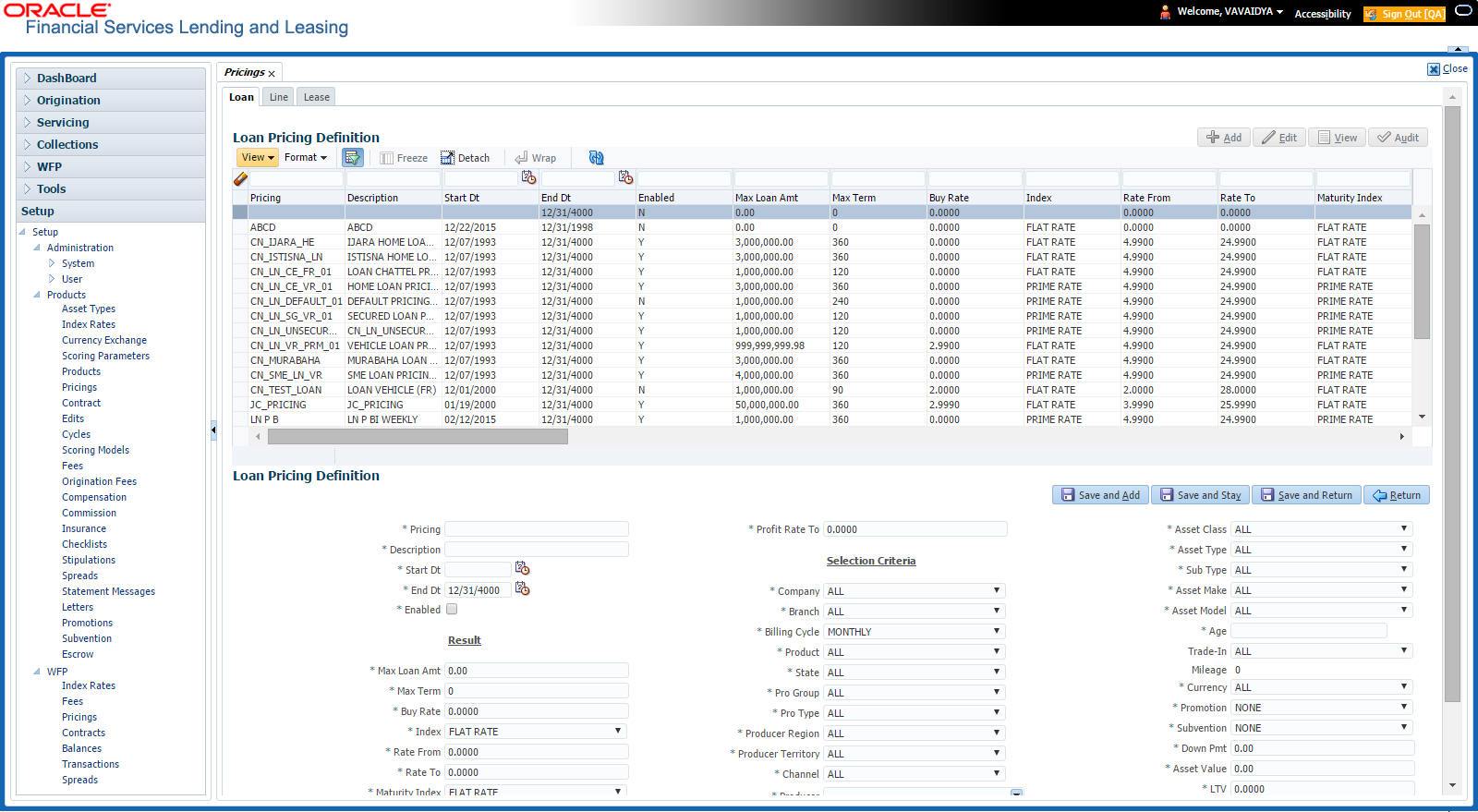The image size is (1478, 812).
Task: Switch to the Lease tab
Action: pos(316,97)
